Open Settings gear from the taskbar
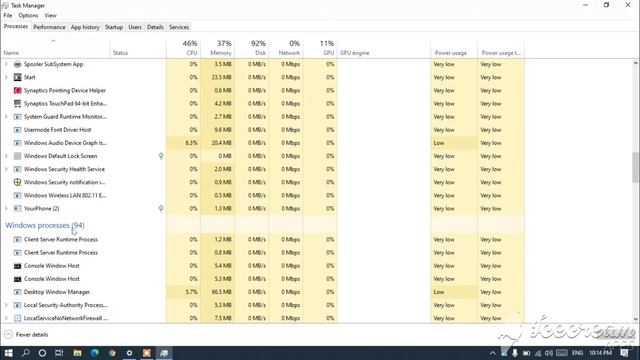Viewport: 640px width, 360px height. (x=129, y=353)
